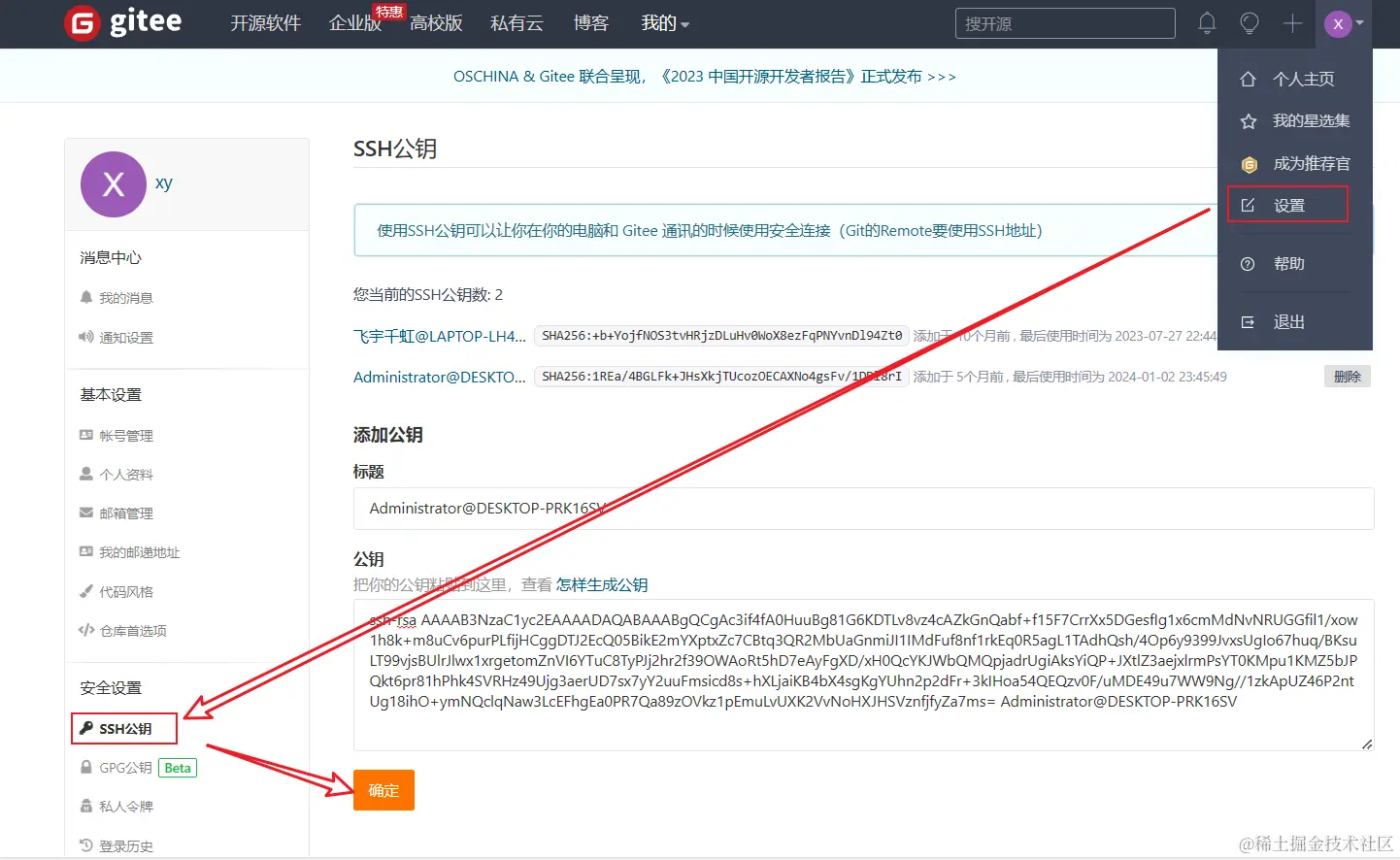The image size is (1400, 860).
Task: Click the speaker icon beside 通知设置
Action: (86, 337)
